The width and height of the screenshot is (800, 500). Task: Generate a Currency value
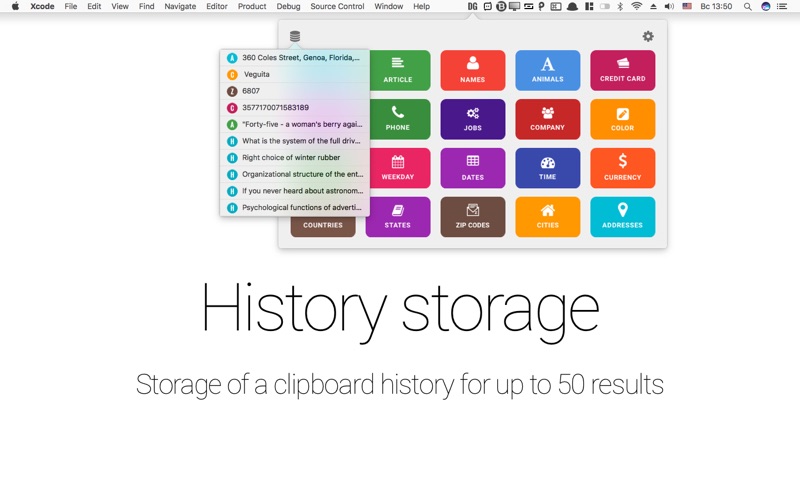[x=622, y=168]
